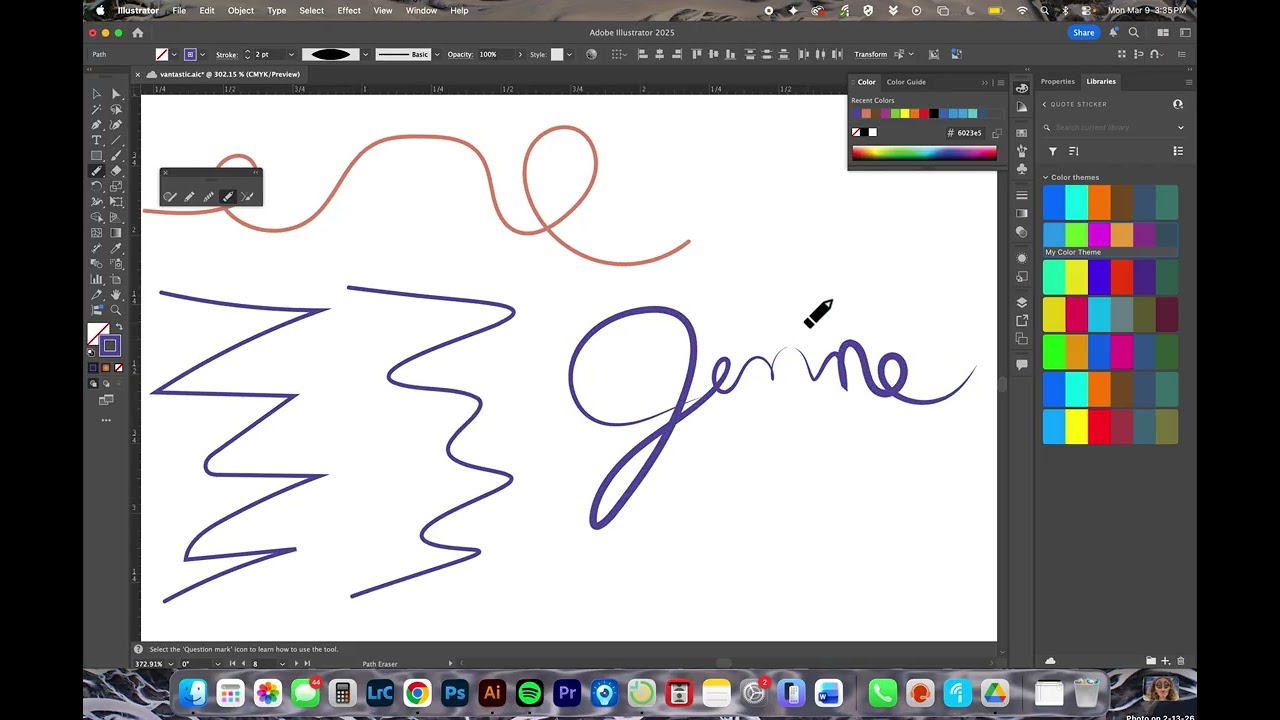Screen dimensions: 1280x720
Task: Open the Comments panel icon
Action: pos(1022,365)
